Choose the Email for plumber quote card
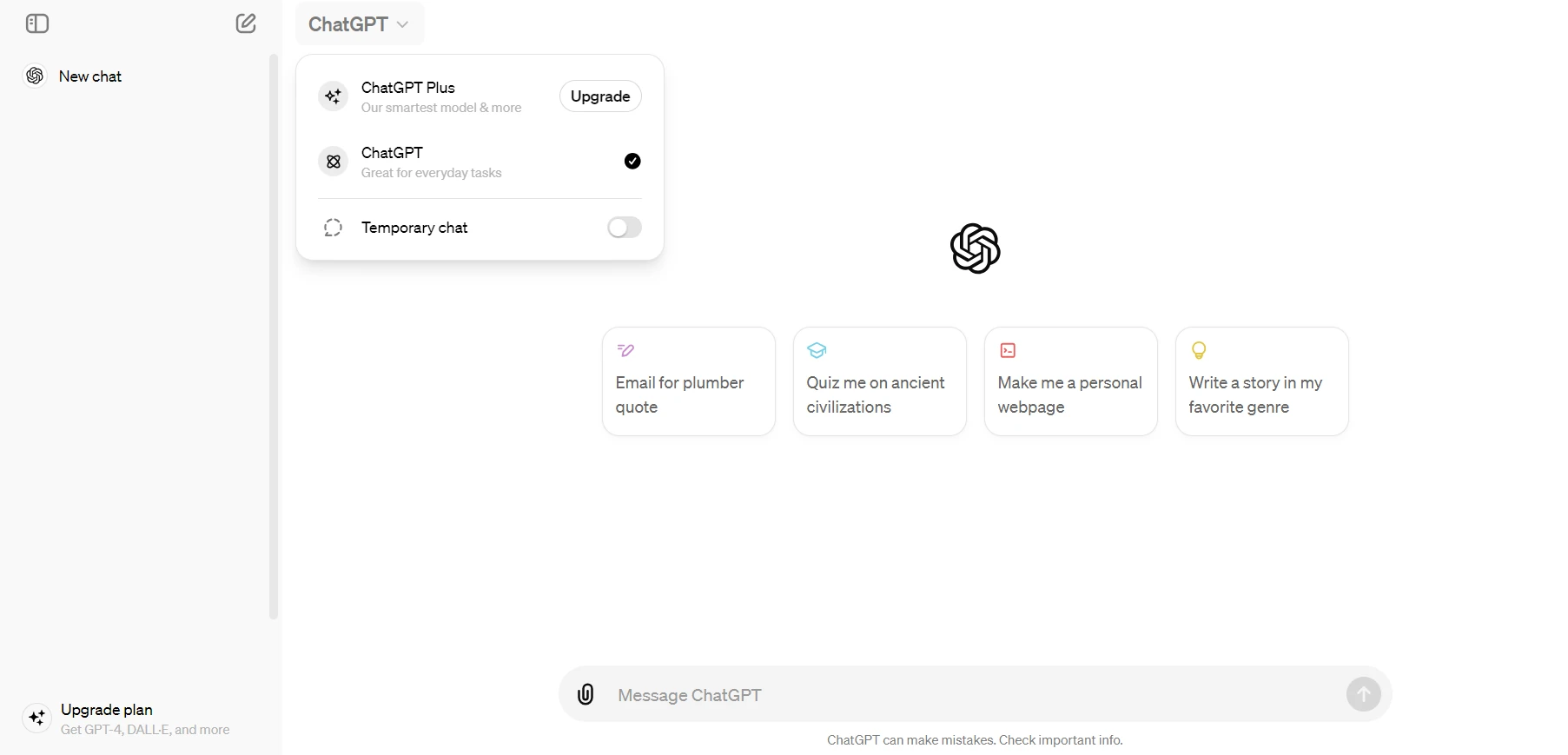Image resolution: width=1568 pixels, height=755 pixels. point(688,381)
